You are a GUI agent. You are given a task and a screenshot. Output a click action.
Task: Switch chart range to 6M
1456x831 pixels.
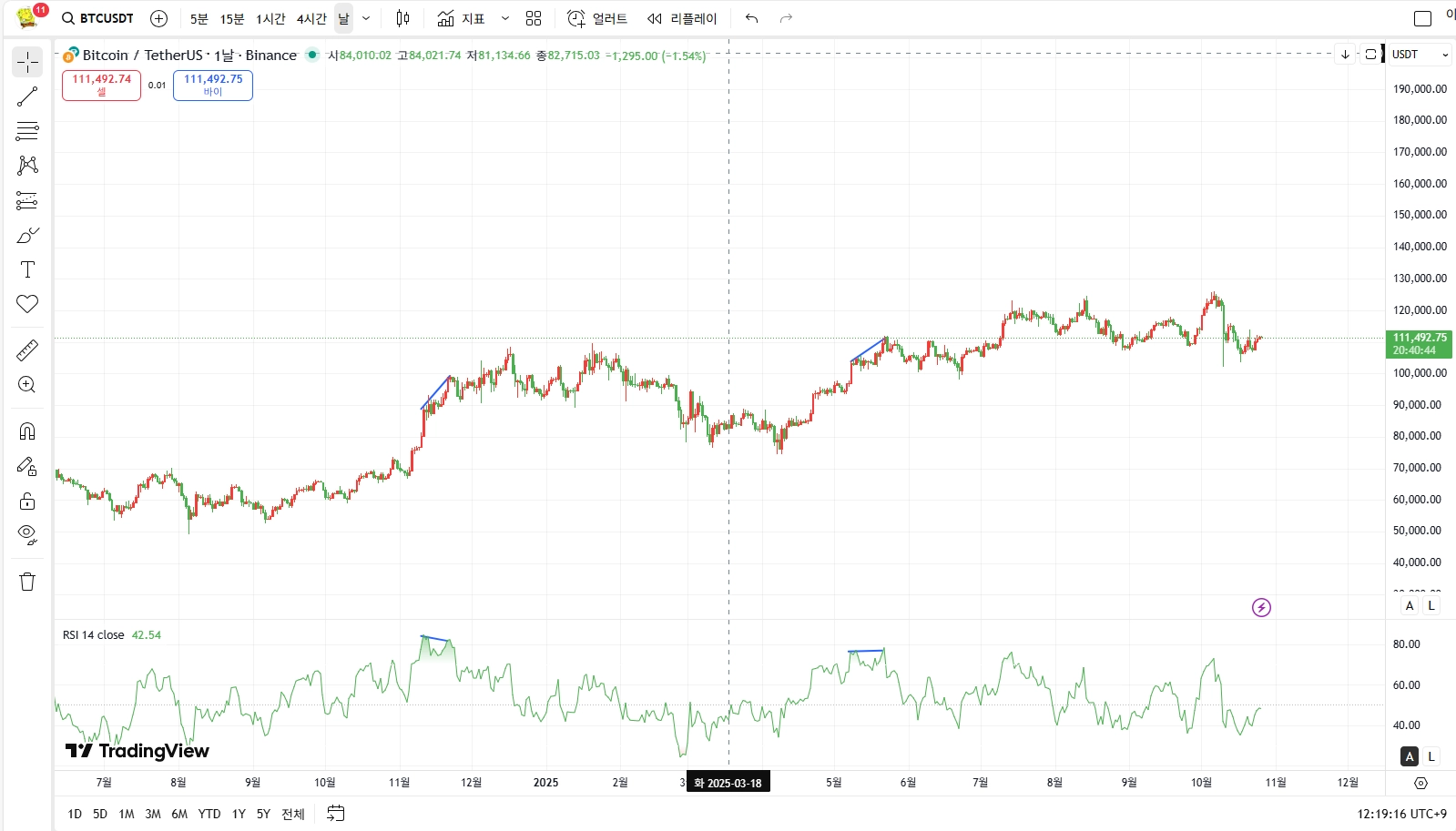(179, 814)
